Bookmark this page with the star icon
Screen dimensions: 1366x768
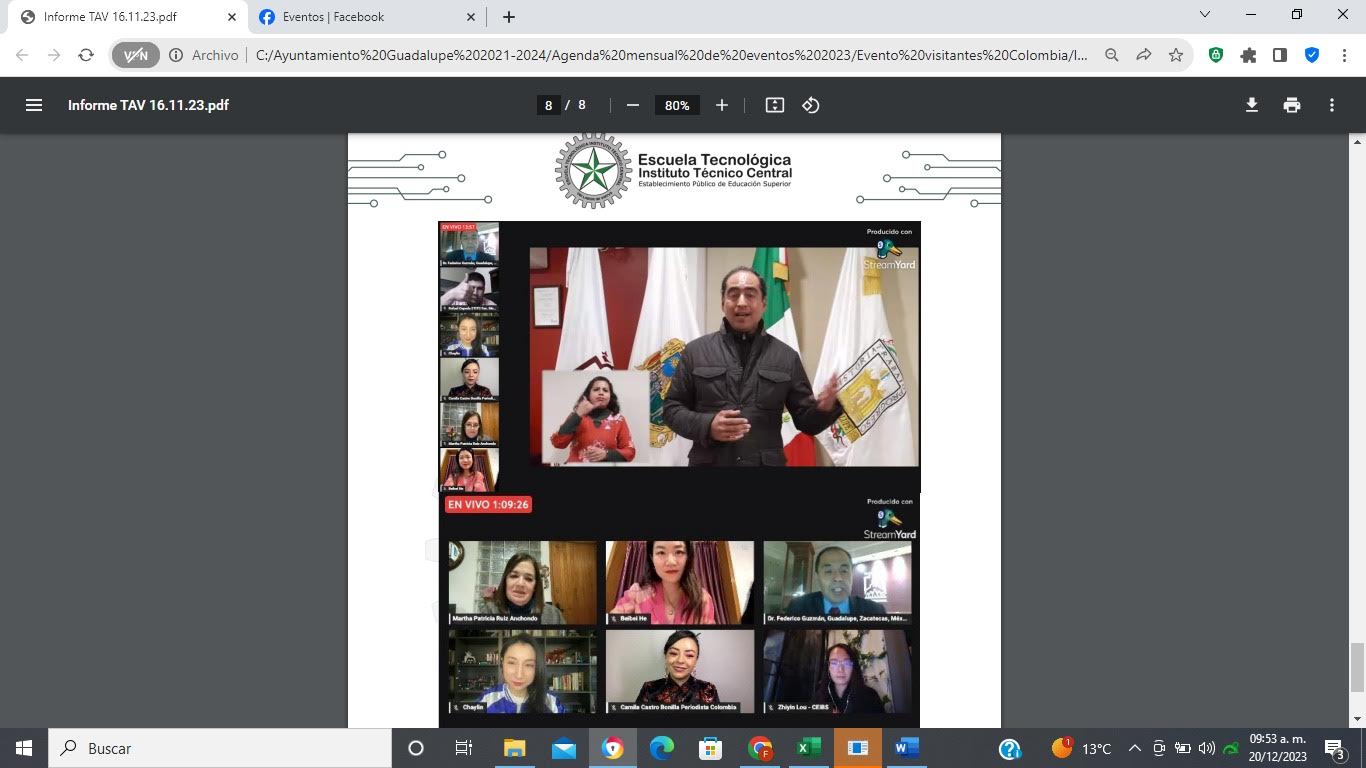(1176, 55)
